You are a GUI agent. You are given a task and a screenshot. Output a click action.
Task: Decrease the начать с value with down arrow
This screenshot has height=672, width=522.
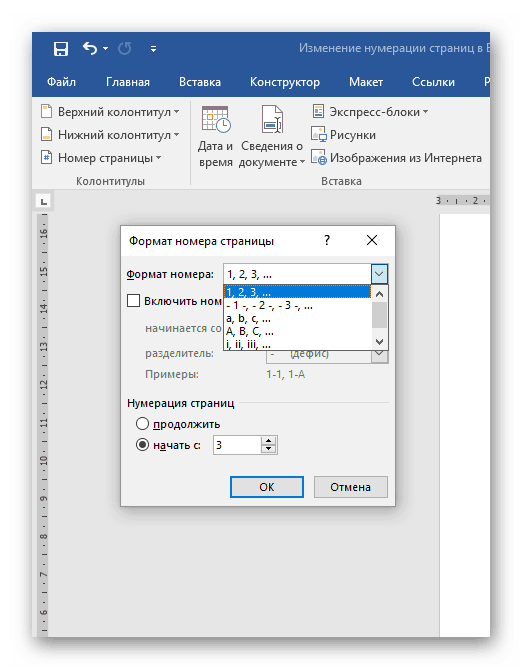point(269,449)
